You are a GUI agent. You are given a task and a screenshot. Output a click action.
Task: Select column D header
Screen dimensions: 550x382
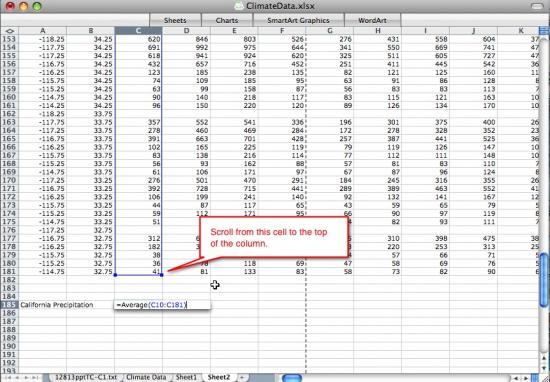point(186,31)
